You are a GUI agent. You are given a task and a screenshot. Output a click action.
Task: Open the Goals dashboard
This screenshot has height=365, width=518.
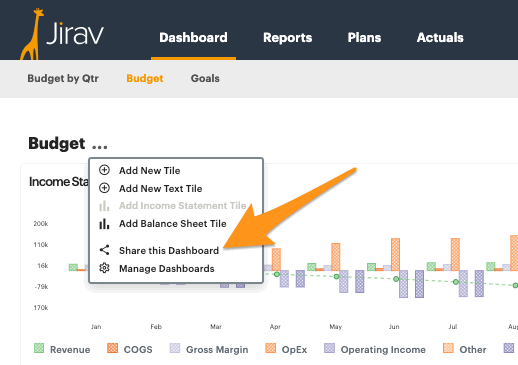(x=205, y=78)
